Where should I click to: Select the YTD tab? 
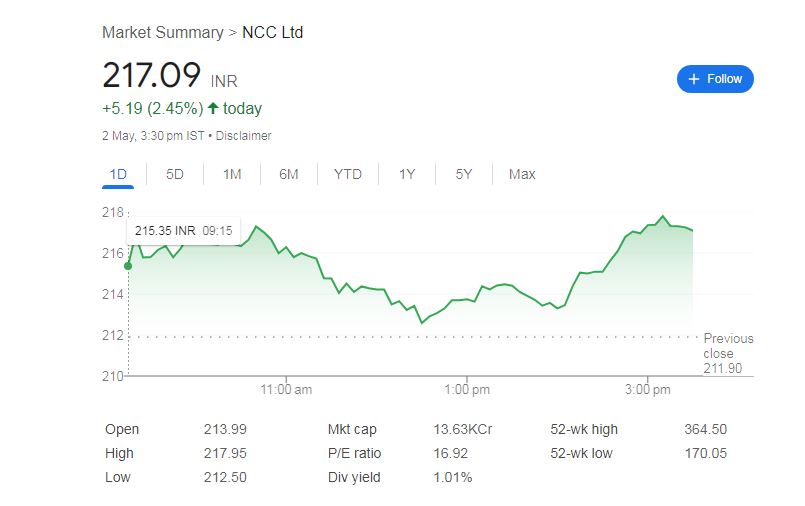click(348, 174)
